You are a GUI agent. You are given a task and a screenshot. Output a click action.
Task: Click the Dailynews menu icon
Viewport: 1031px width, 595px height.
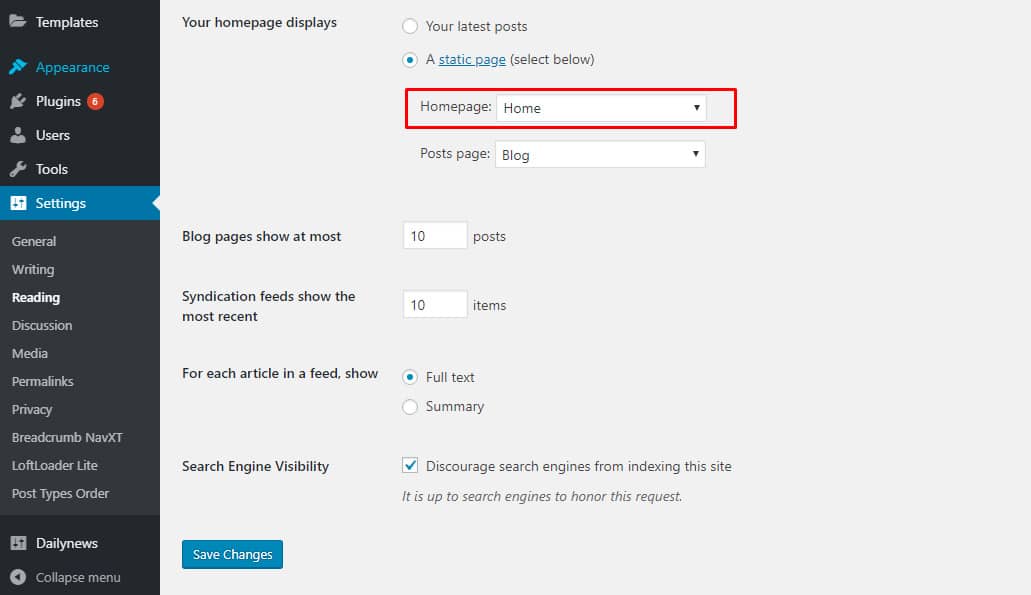point(18,543)
